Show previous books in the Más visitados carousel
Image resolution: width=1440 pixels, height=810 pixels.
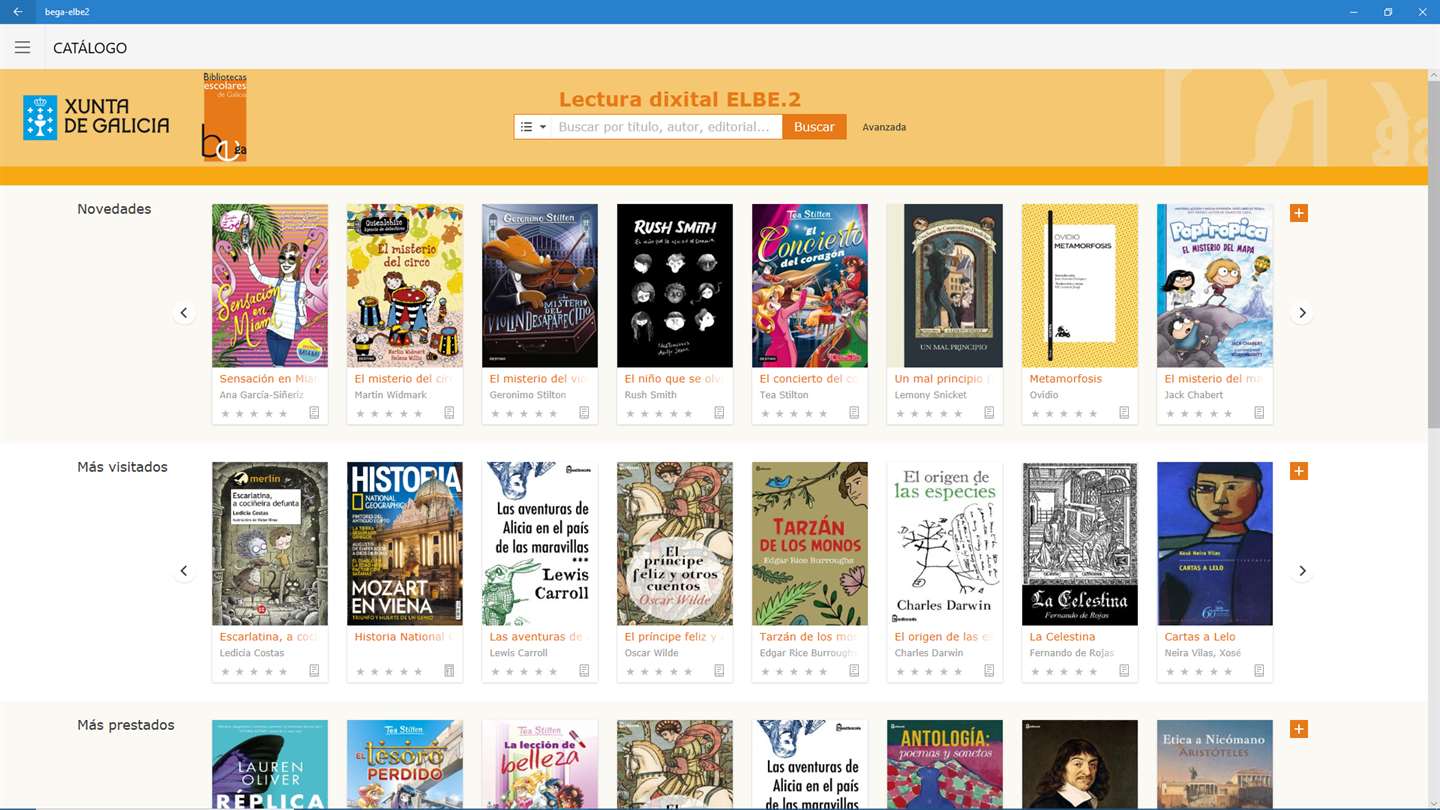(x=184, y=571)
